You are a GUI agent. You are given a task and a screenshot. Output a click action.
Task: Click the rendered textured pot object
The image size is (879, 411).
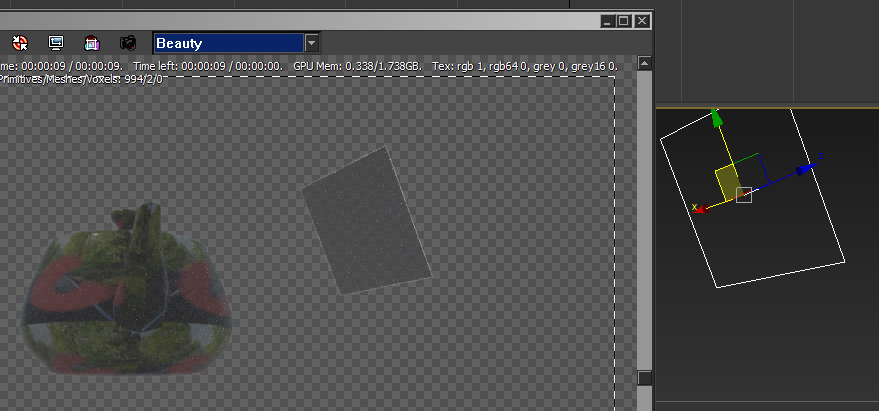(x=125, y=294)
